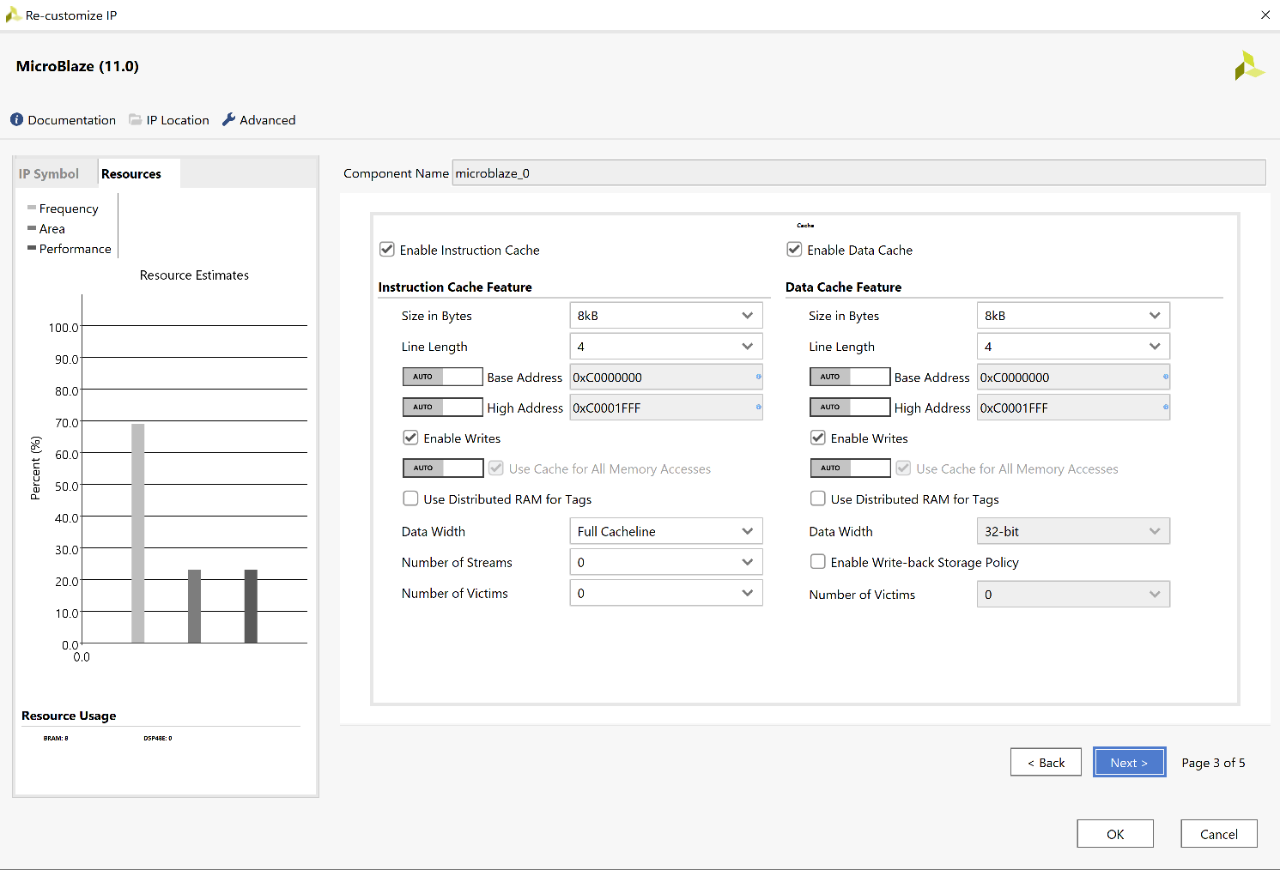Click info marker on Data Cache High Address
Viewport: 1280px width, 870px height.
1165,407
